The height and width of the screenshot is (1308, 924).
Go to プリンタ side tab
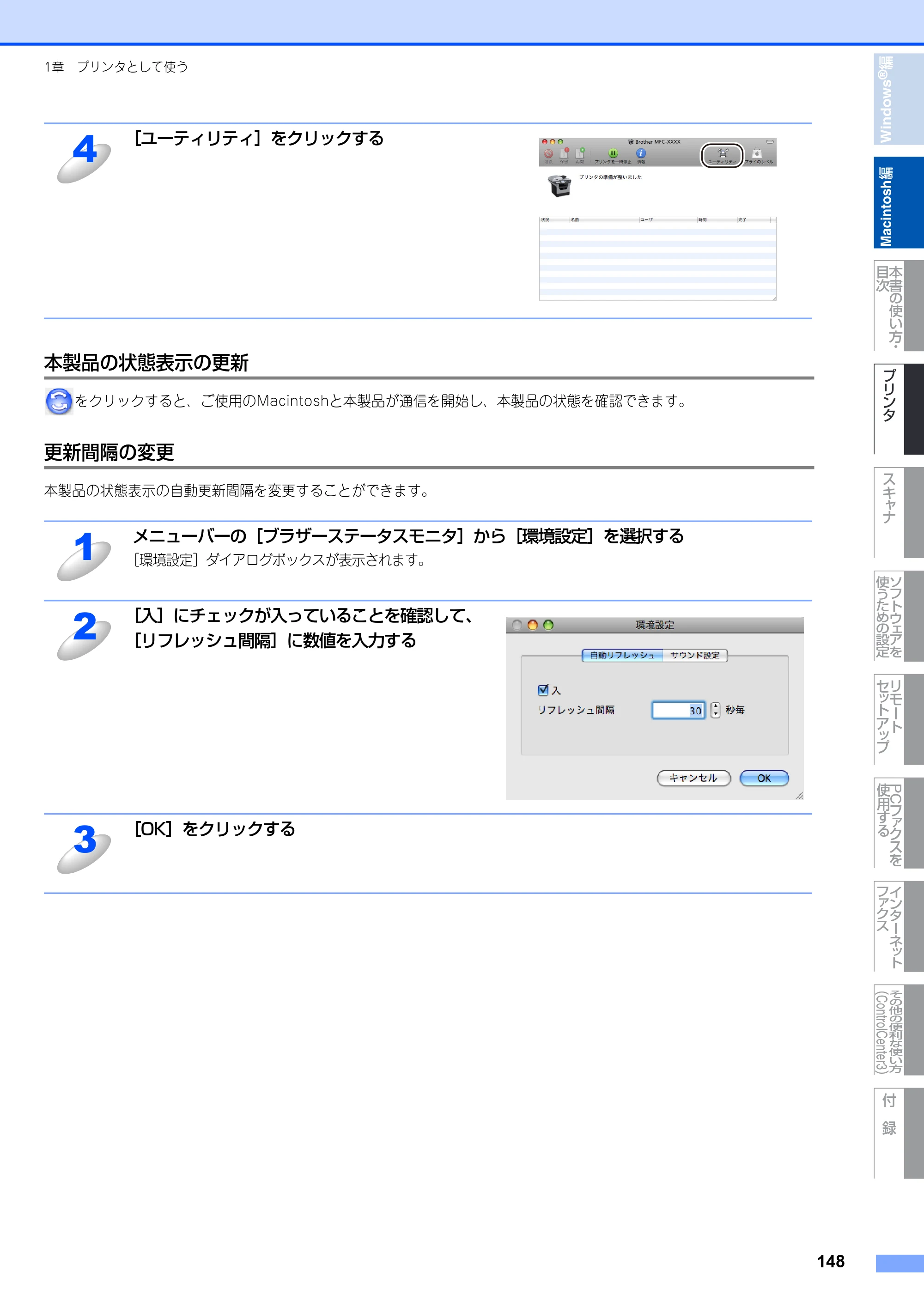pos(899,409)
